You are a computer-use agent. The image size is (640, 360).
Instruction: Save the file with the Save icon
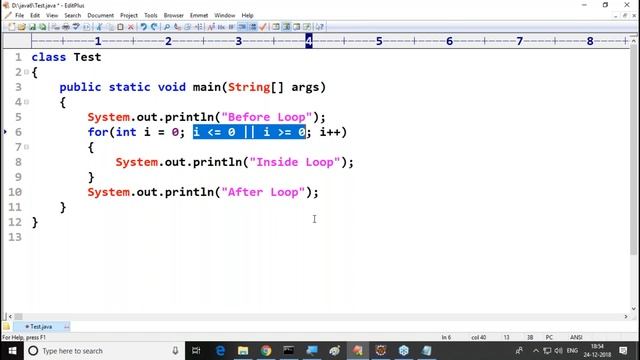pyautogui.click(x=32, y=27)
